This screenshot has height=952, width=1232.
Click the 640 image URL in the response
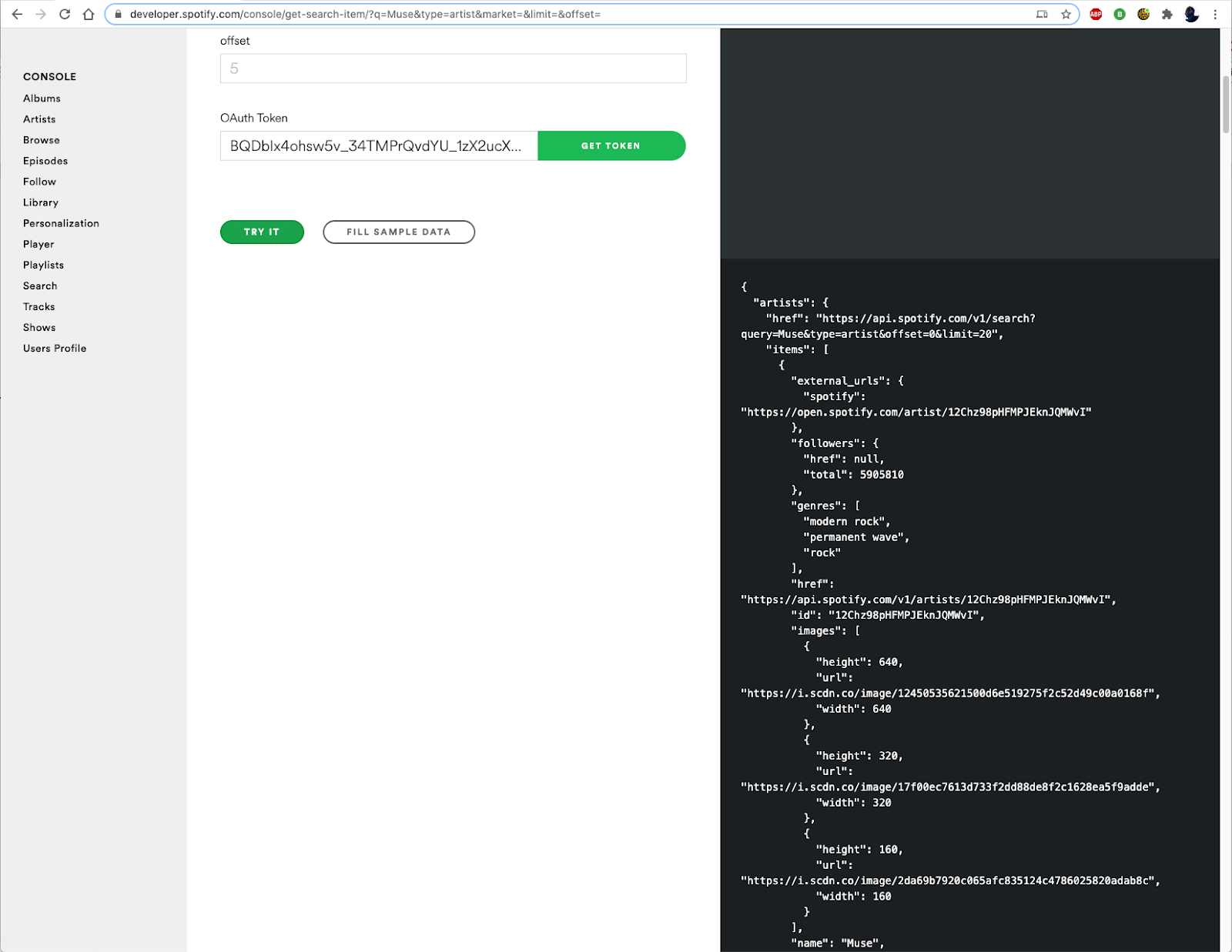pyautogui.click(x=950, y=693)
